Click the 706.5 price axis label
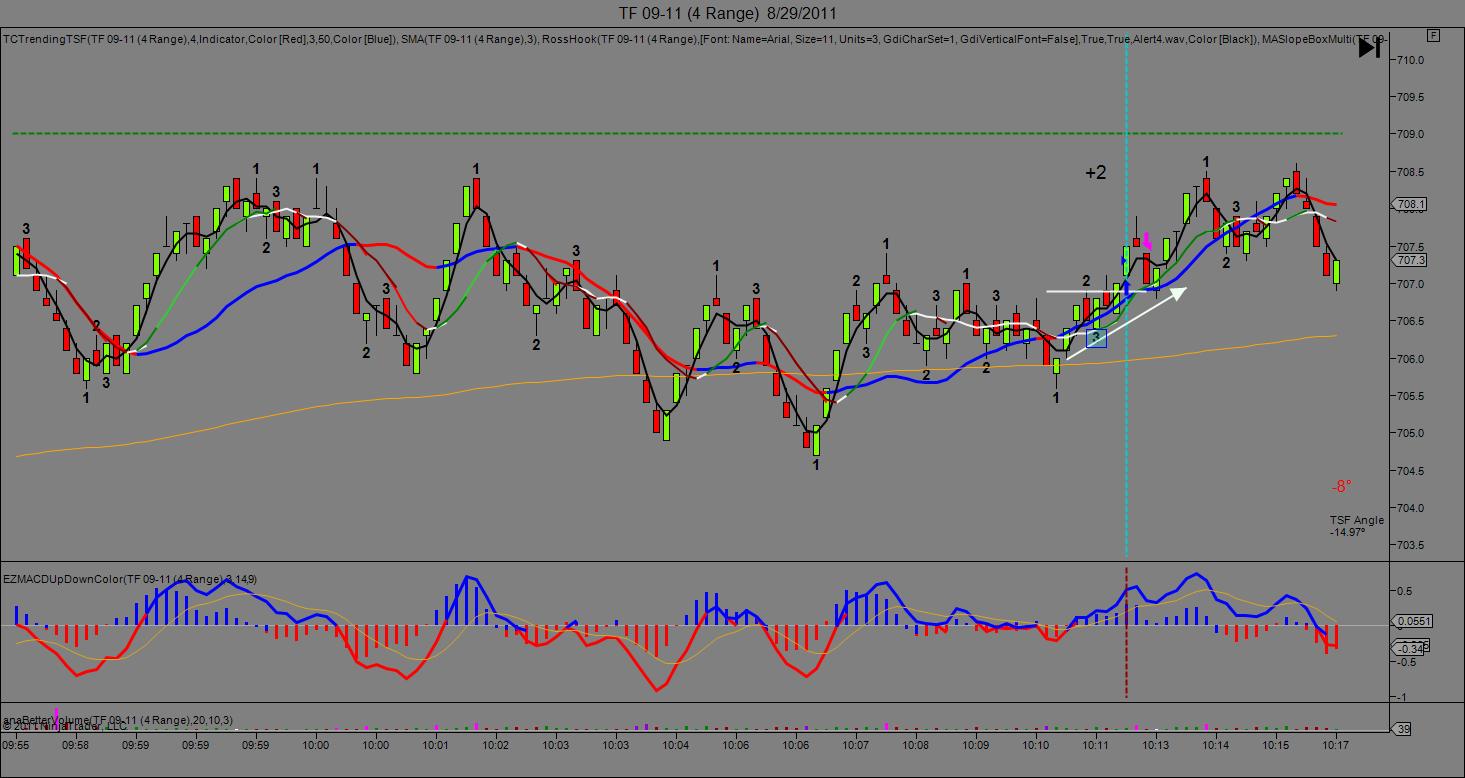This screenshot has width=1465, height=778. (x=1410, y=322)
